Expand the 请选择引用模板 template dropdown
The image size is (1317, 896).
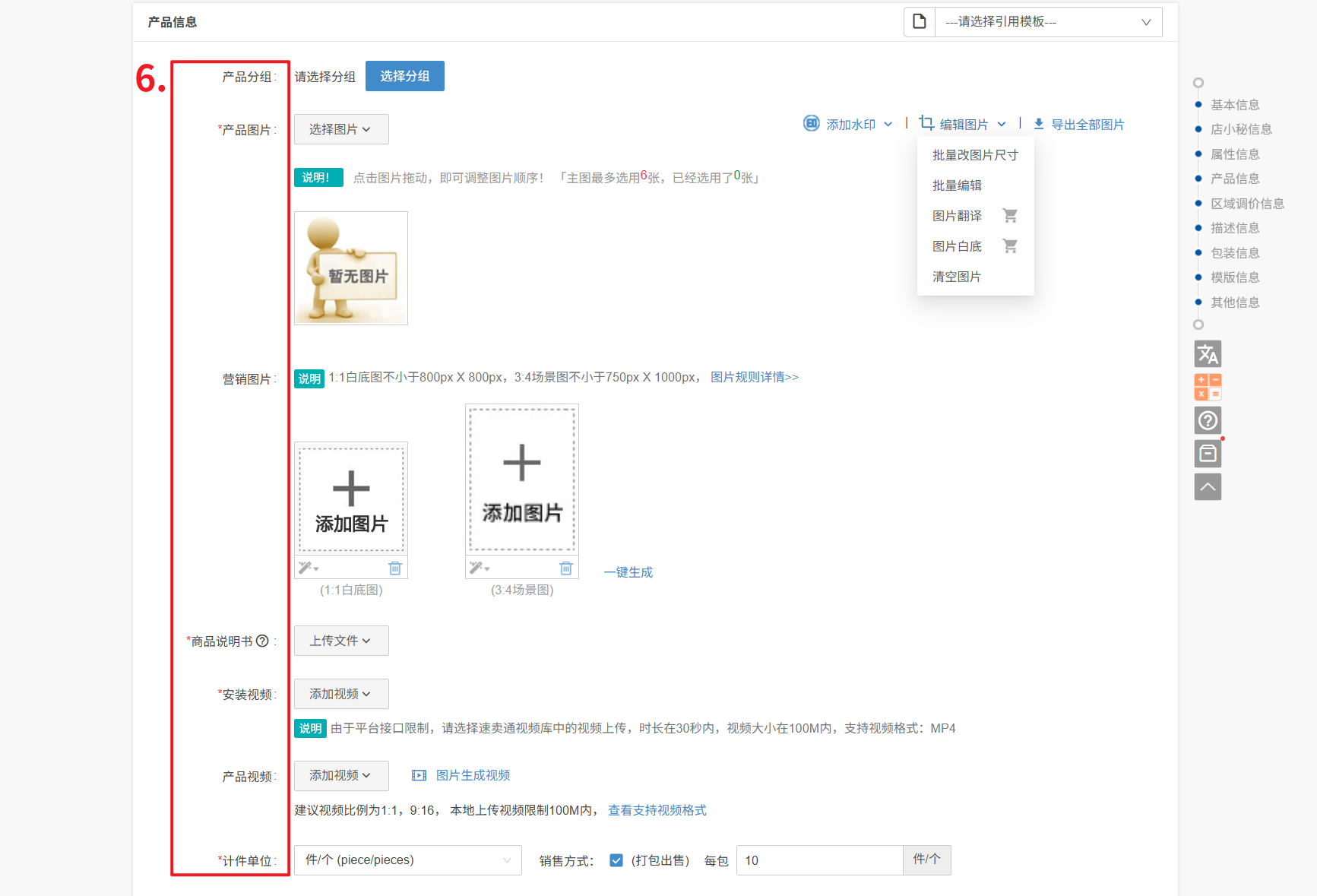click(1047, 22)
